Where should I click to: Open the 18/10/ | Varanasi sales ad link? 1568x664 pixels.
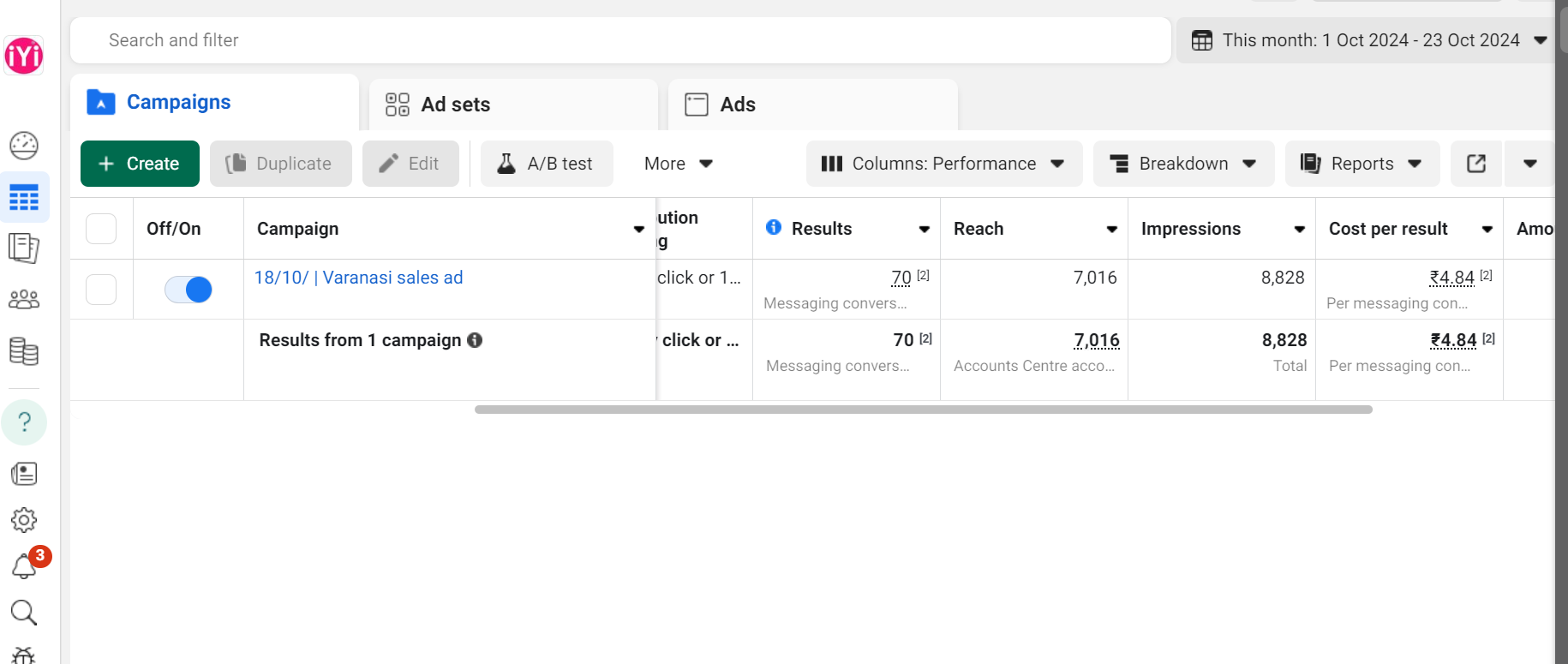pyautogui.click(x=358, y=278)
